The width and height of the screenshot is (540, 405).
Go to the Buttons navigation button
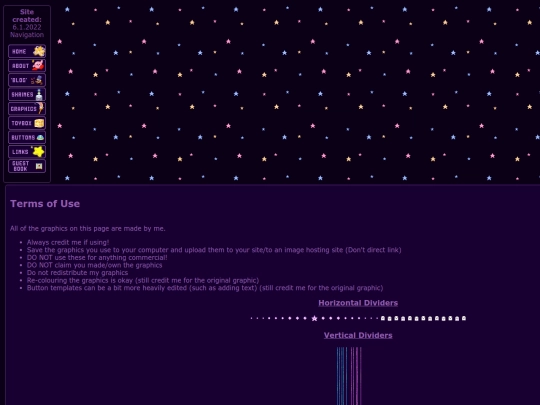point(27,137)
